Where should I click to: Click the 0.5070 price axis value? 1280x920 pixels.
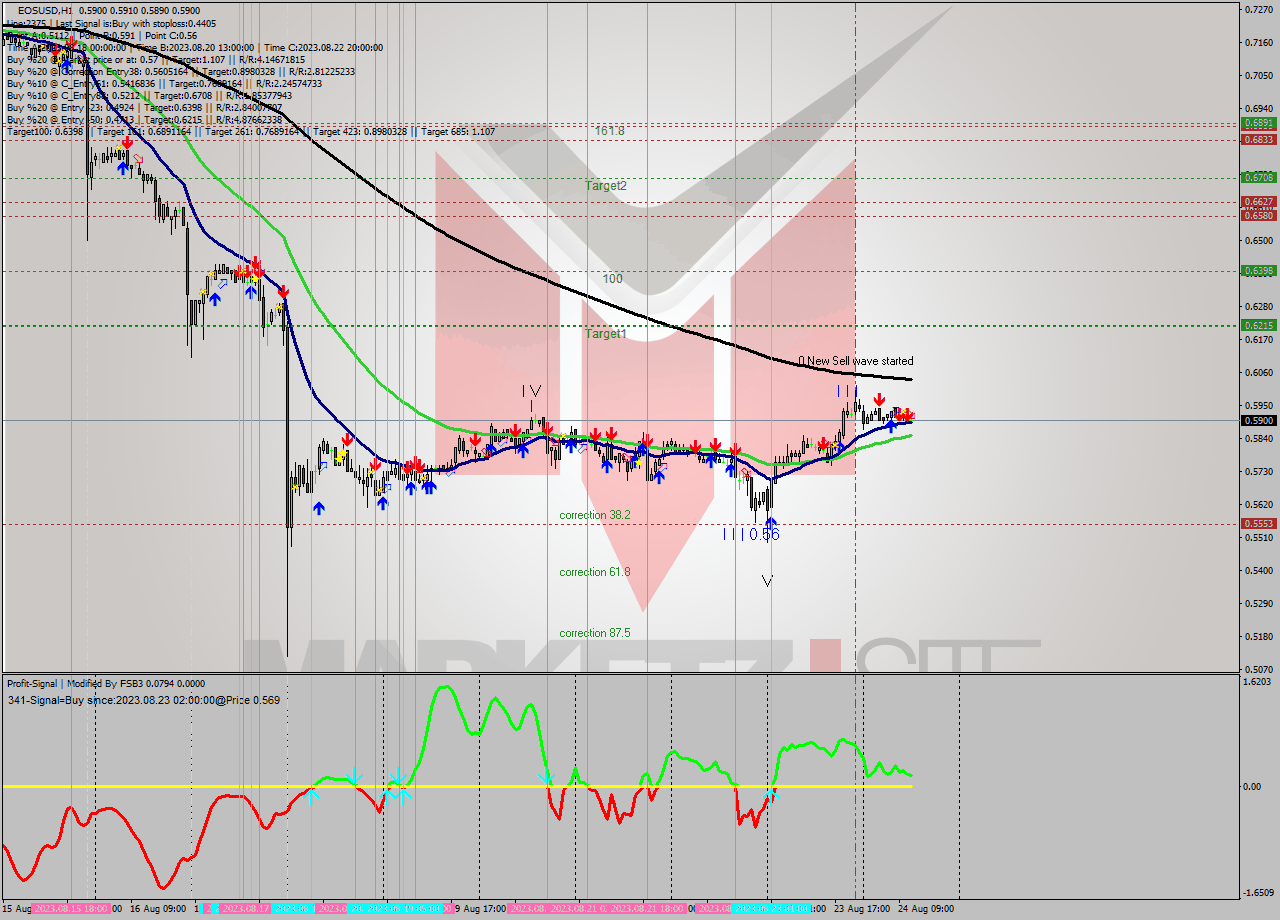pos(1259,669)
